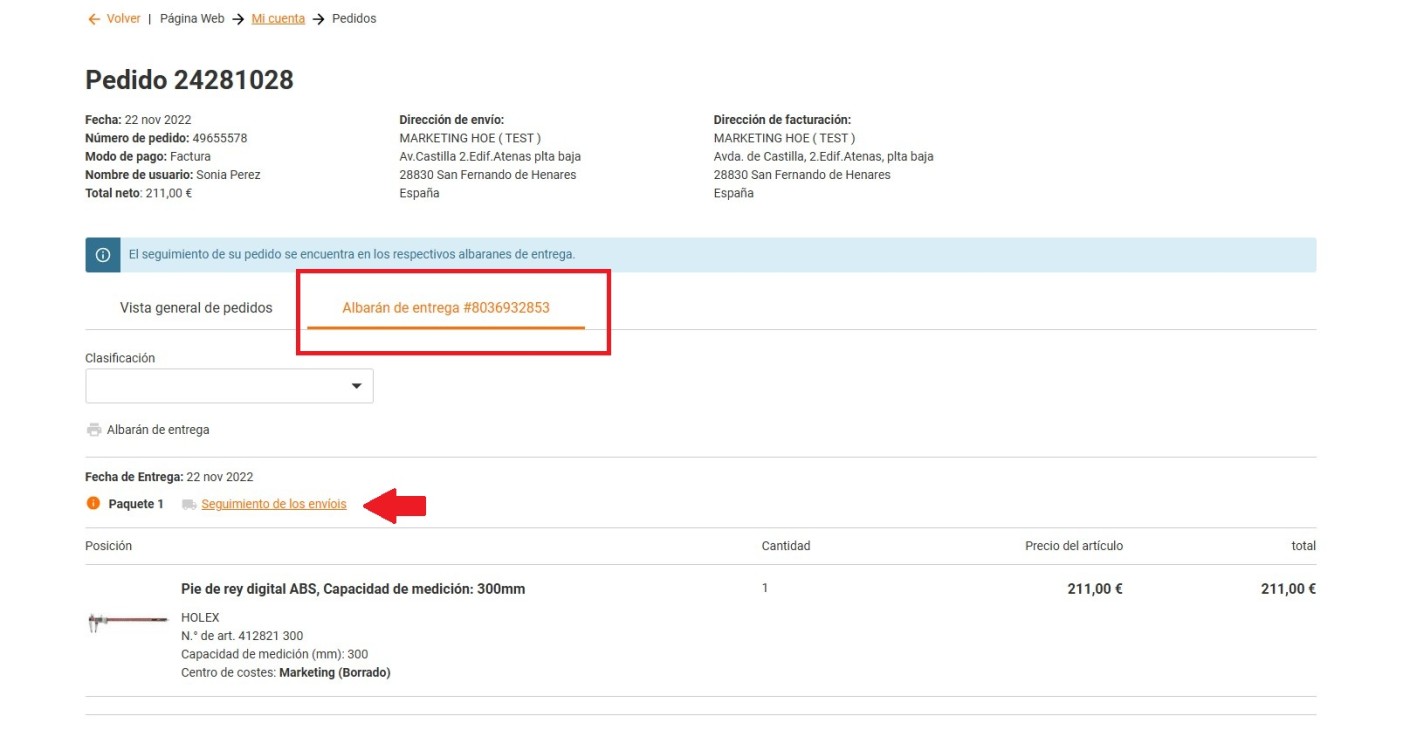Screen dimensions: 1410x730
Task: Print via the Albarán de entrega link
Action: pos(158,430)
